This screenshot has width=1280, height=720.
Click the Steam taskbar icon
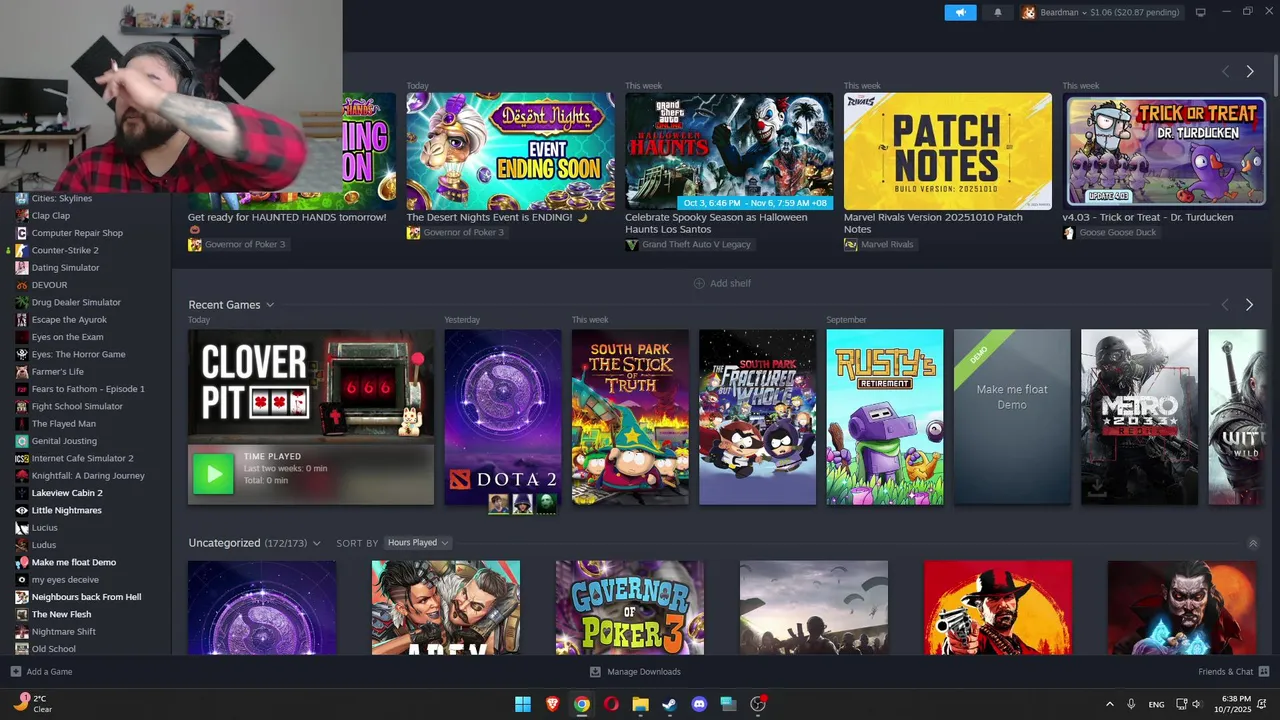669,704
